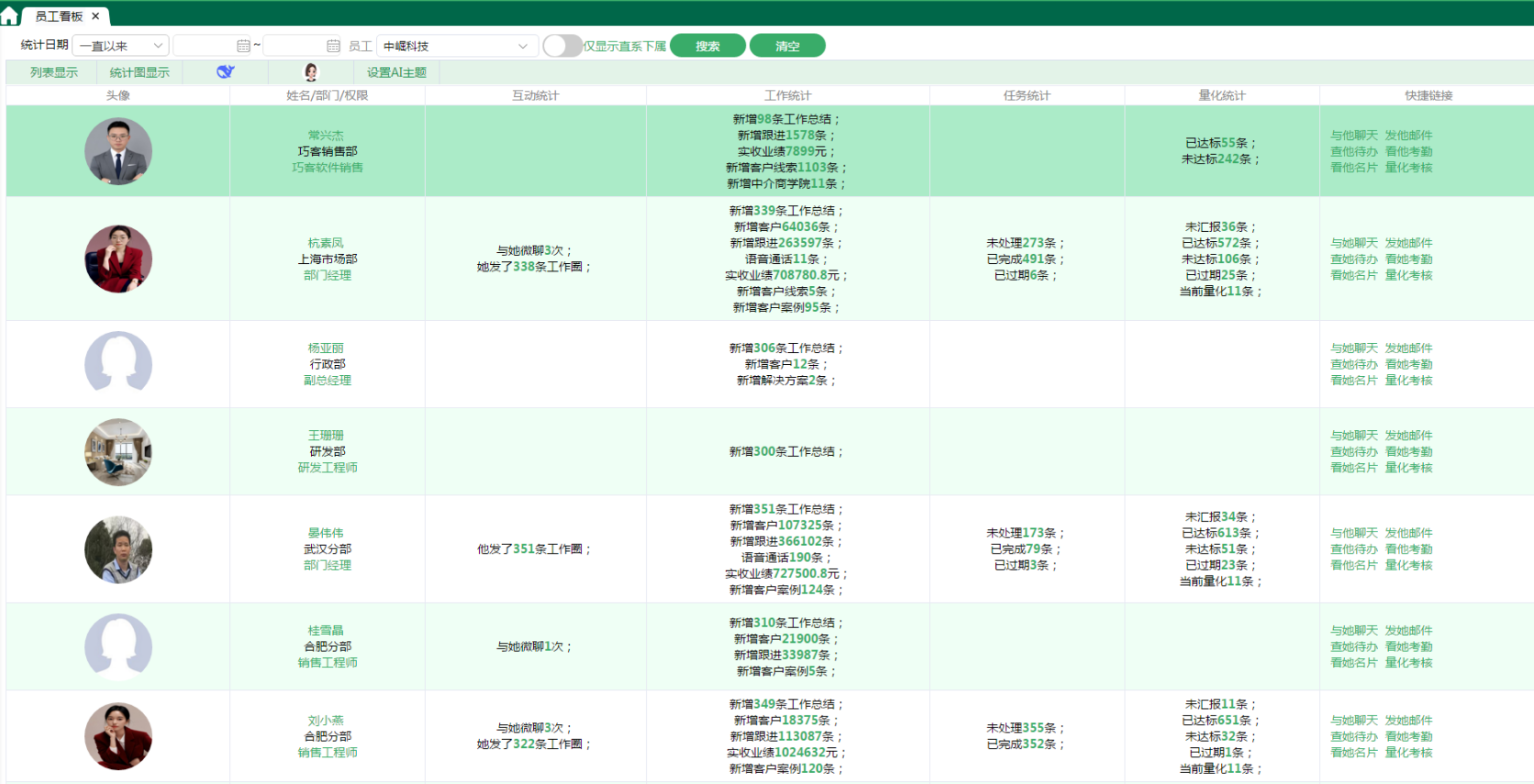Expand the 统计日期 range dropdown
The height and width of the screenshot is (784, 1534).
click(x=120, y=46)
